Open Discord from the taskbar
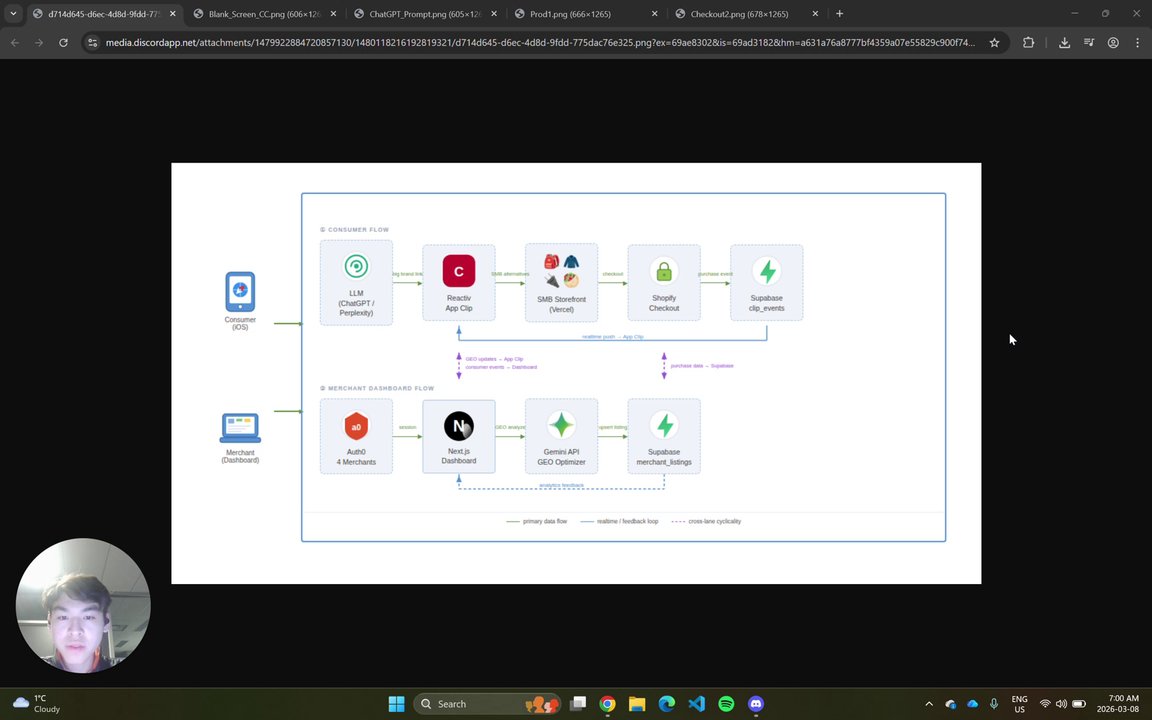This screenshot has height=720, width=1152. tap(756, 704)
